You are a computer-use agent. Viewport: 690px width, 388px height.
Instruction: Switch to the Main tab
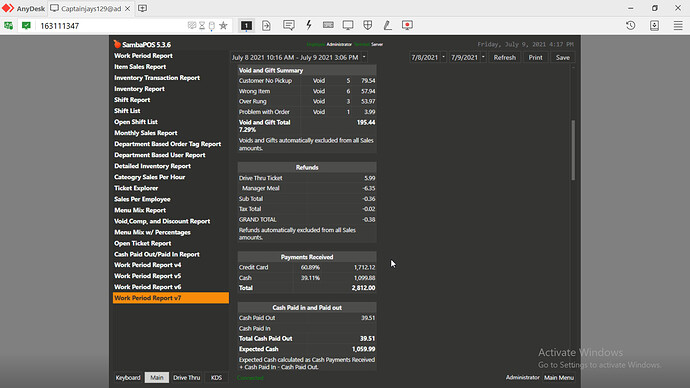(x=157, y=377)
